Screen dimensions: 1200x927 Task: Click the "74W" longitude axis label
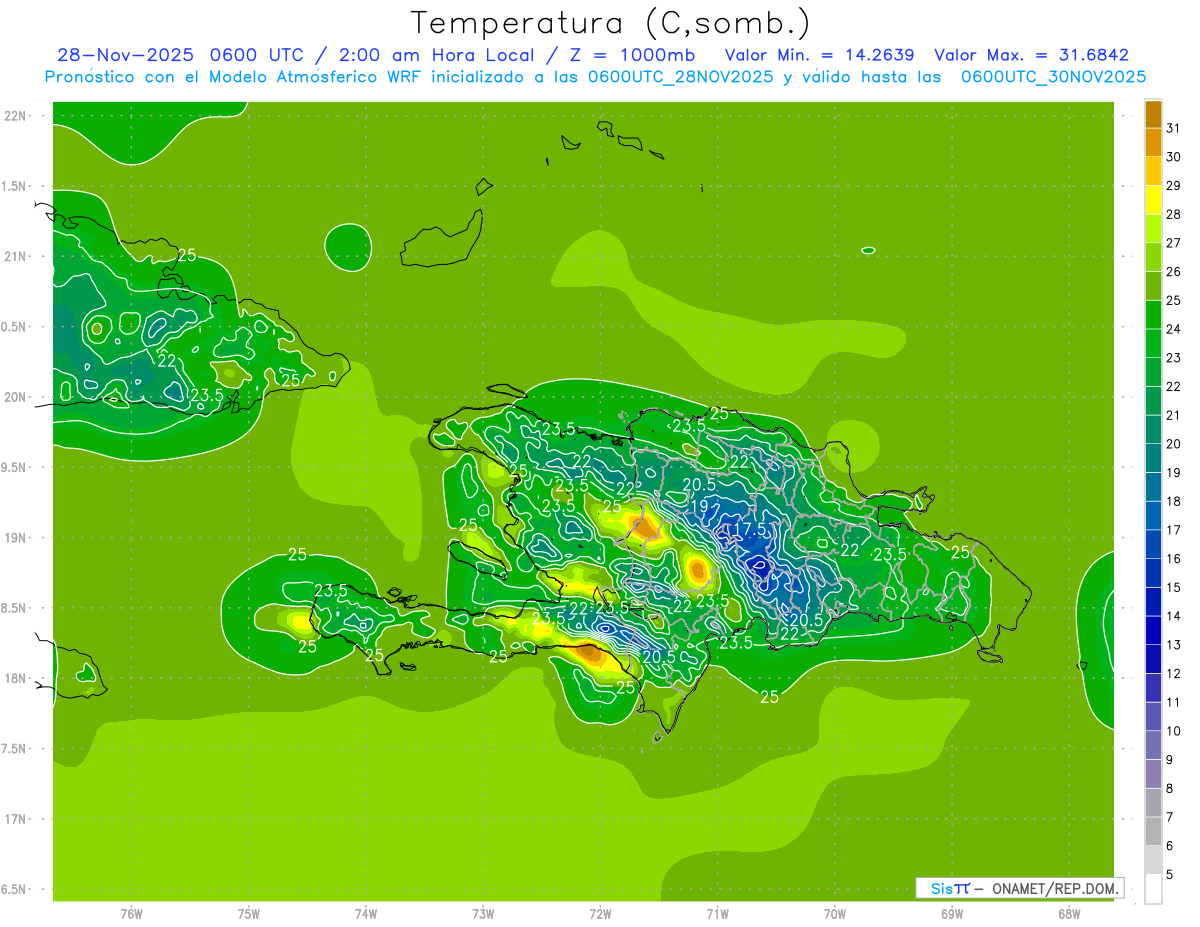(x=366, y=914)
